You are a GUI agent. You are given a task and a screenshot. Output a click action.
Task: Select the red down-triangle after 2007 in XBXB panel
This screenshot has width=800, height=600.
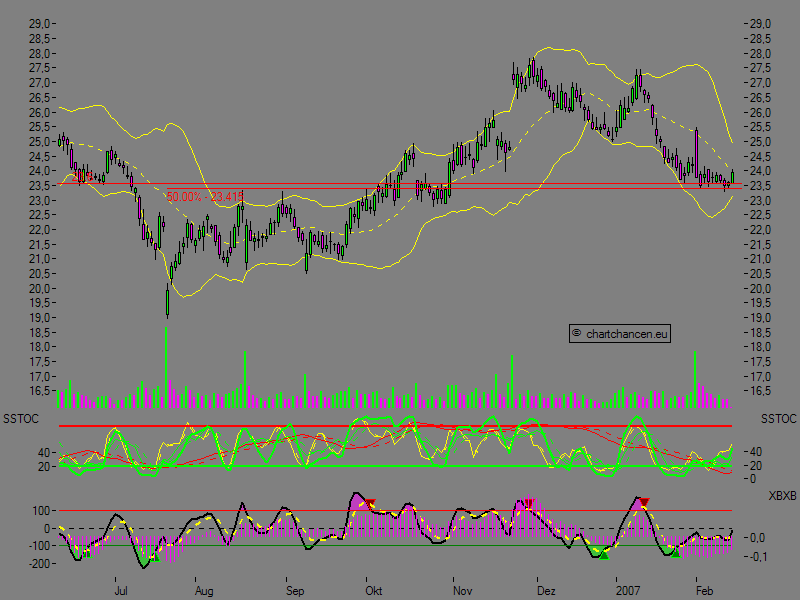(644, 503)
